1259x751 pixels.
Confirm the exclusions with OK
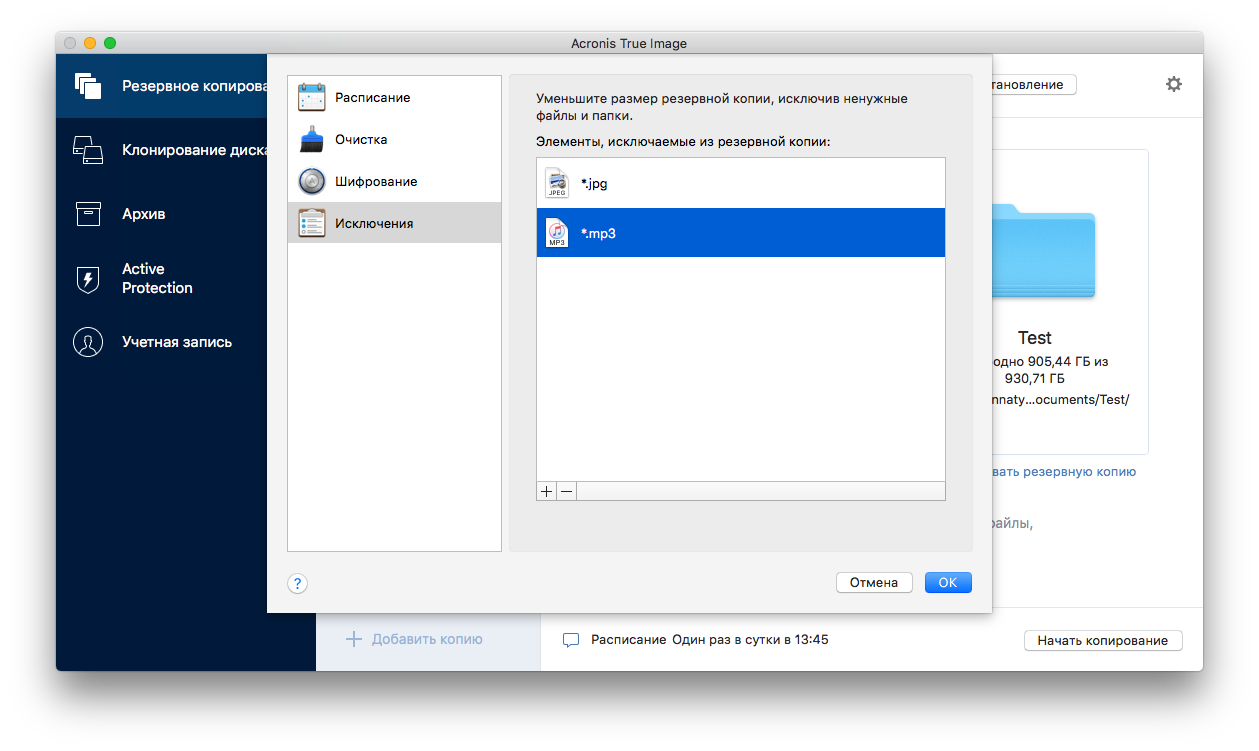tap(948, 582)
